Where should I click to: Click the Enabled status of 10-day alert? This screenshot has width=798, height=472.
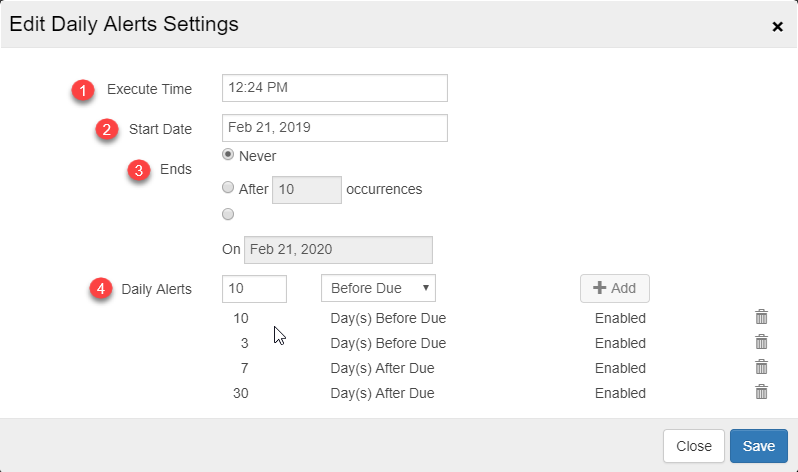[620, 319]
